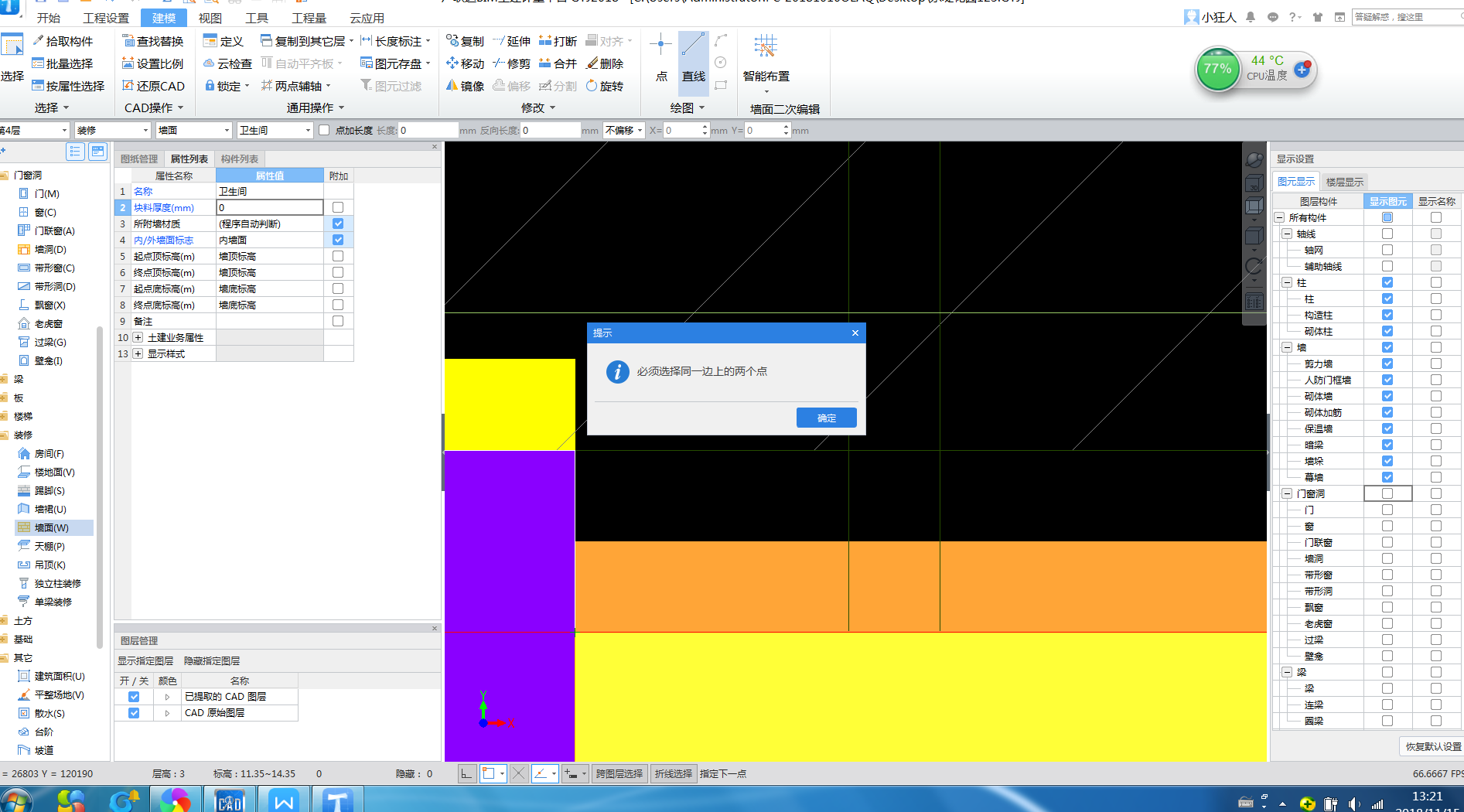
Task: Expand 土建业务属性 property group
Action: point(138,337)
